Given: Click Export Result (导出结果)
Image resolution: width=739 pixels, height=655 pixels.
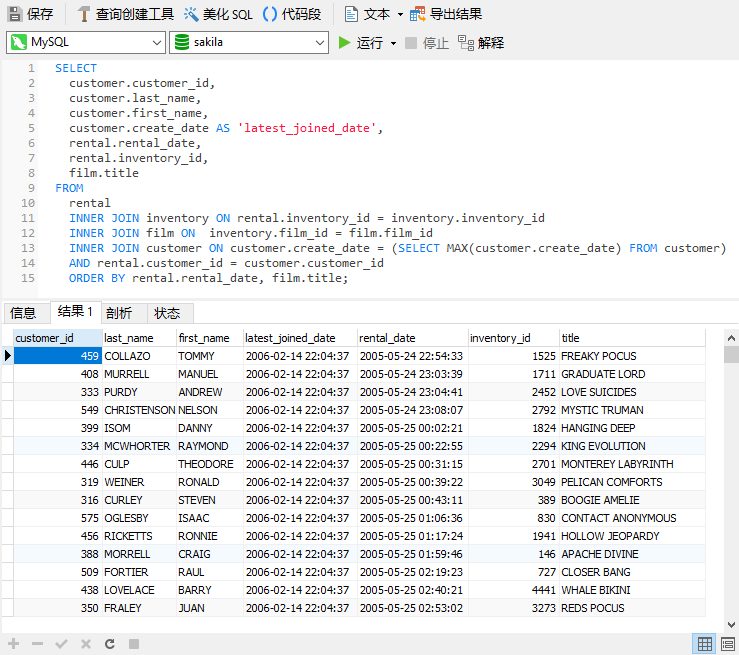Looking at the screenshot, I should pos(446,14).
